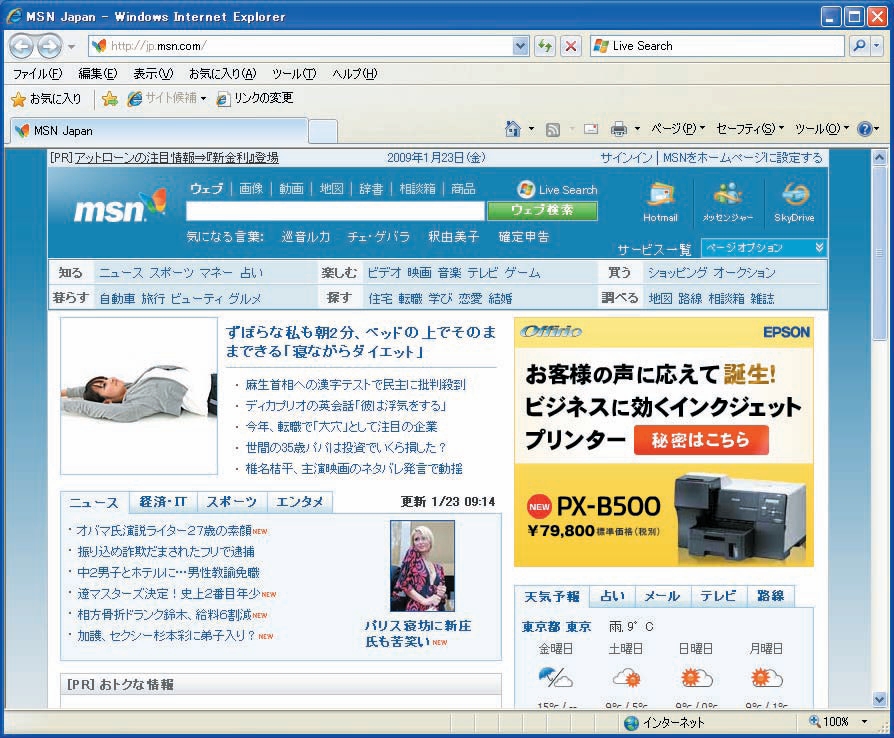The height and width of the screenshot is (738, 894).
Task: Click the Print icon
Action: 619,129
